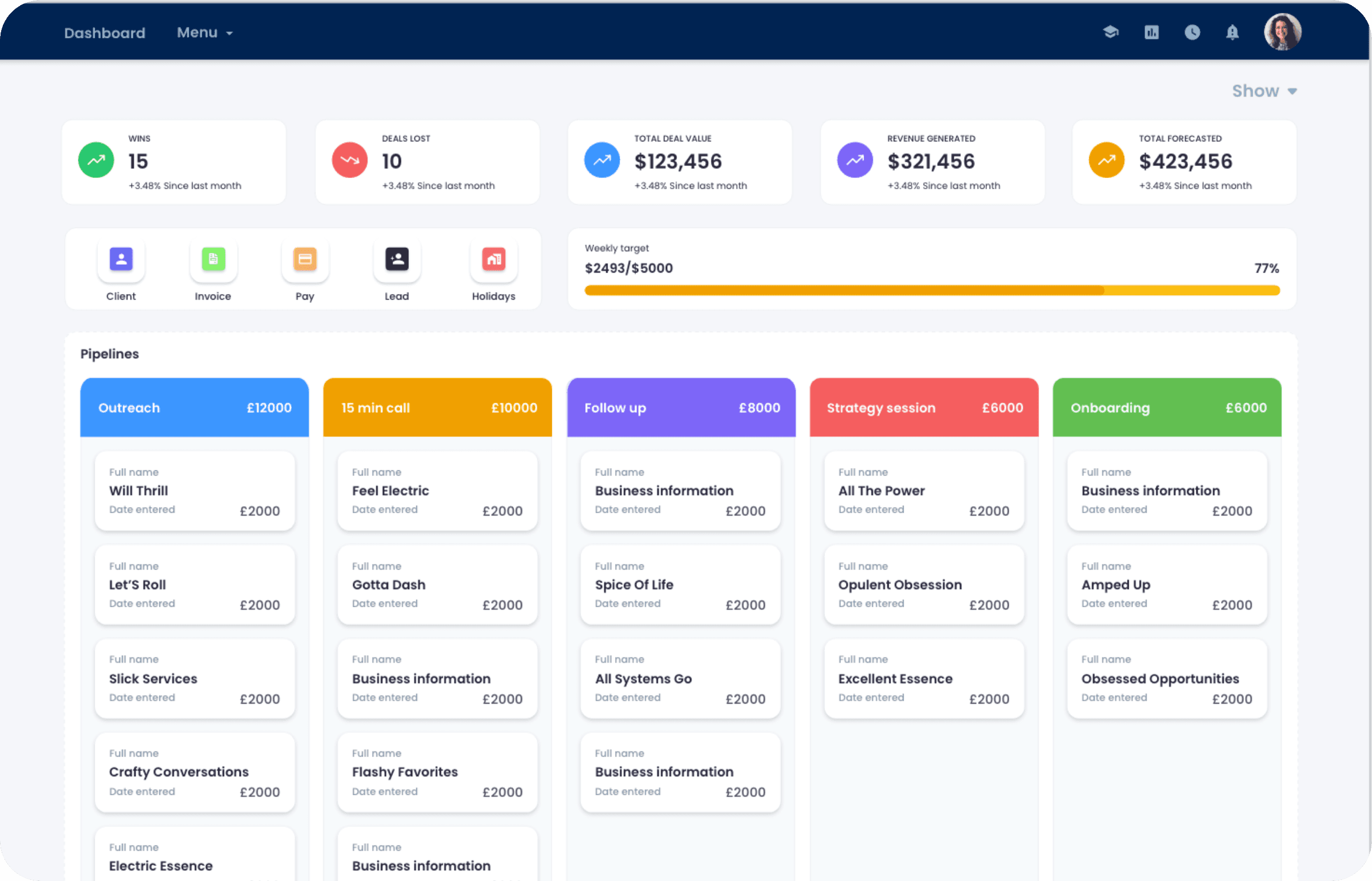Viewport: 1372px width, 881px height.
Task: Click the clock history icon
Action: point(1192,32)
